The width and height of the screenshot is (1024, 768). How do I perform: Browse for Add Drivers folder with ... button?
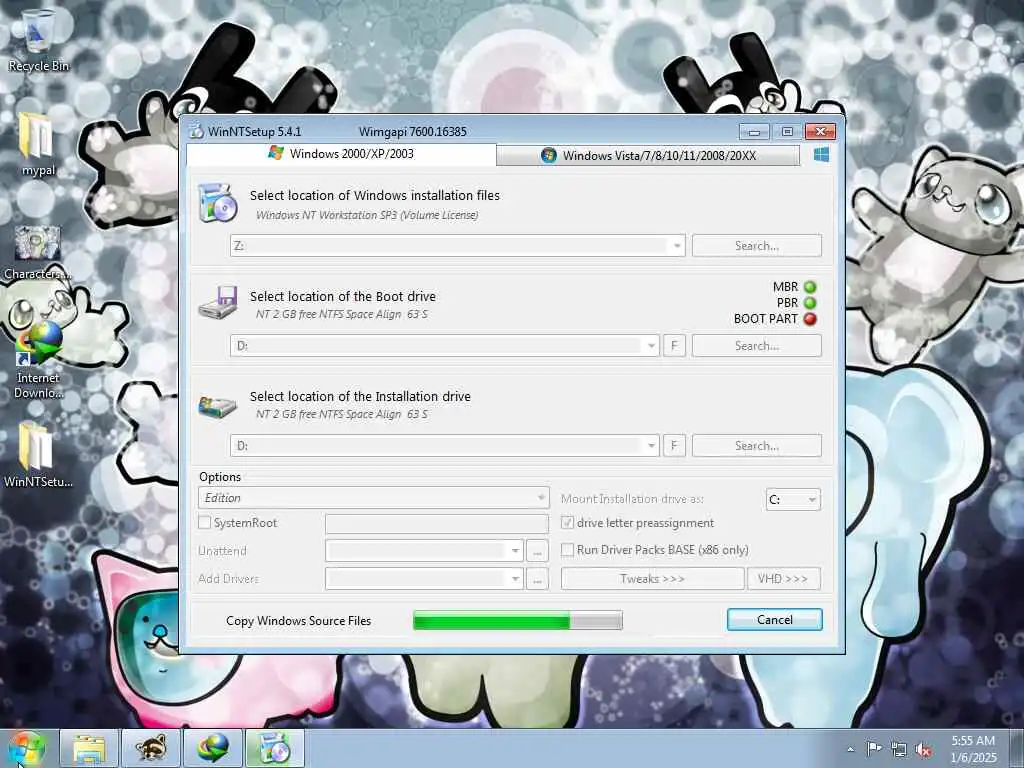[x=537, y=579]
